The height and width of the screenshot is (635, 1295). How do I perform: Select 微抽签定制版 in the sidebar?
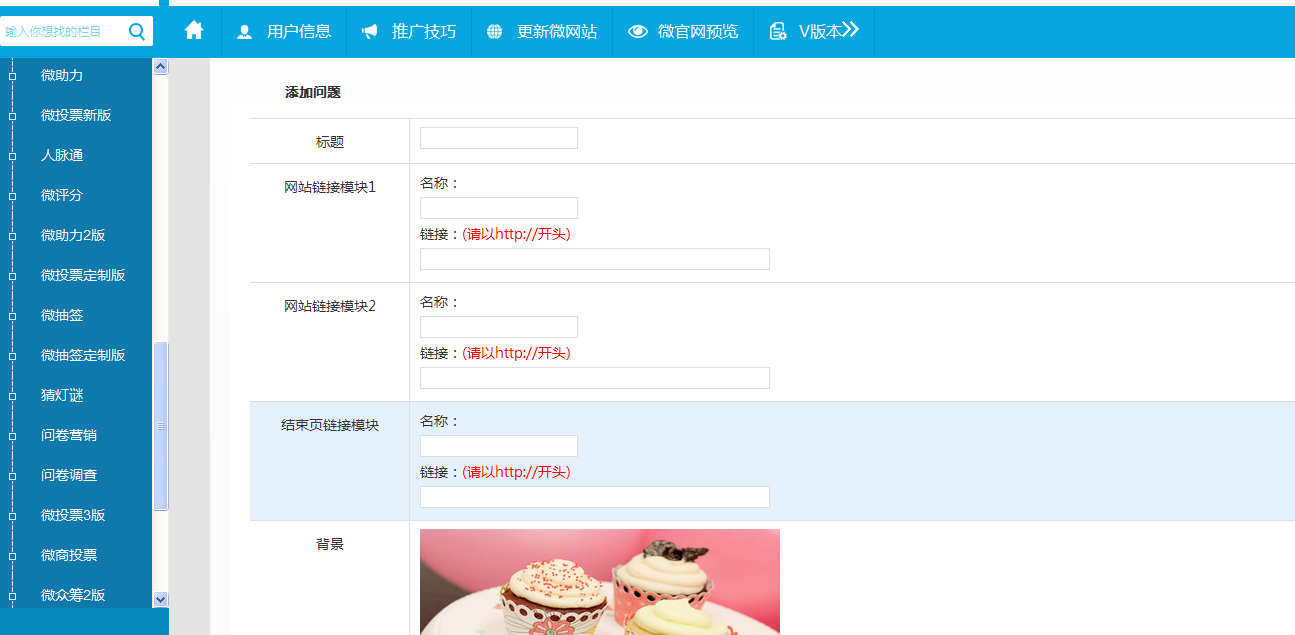83,355
